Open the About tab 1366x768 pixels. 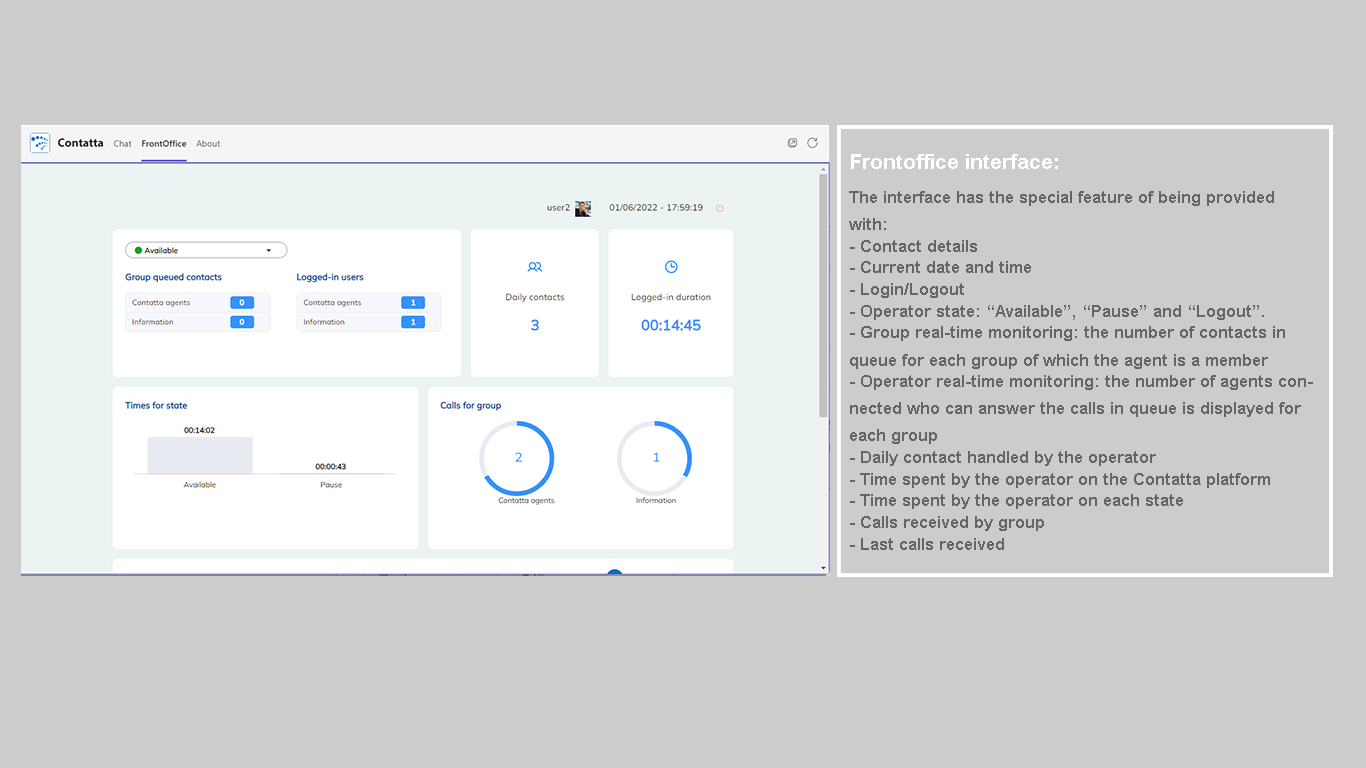[208, 144]
